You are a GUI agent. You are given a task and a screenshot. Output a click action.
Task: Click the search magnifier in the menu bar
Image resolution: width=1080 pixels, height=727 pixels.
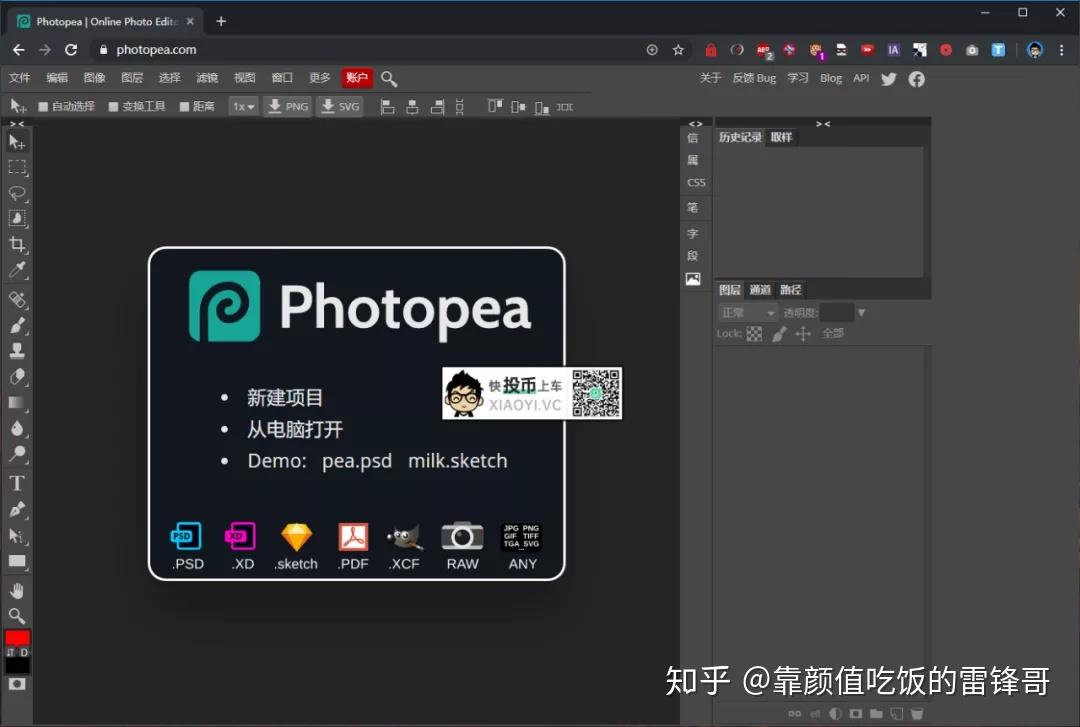pos(389,79)
